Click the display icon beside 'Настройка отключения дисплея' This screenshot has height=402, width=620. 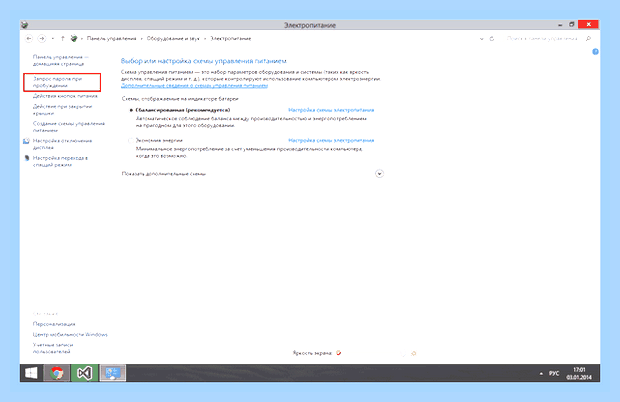26,141
